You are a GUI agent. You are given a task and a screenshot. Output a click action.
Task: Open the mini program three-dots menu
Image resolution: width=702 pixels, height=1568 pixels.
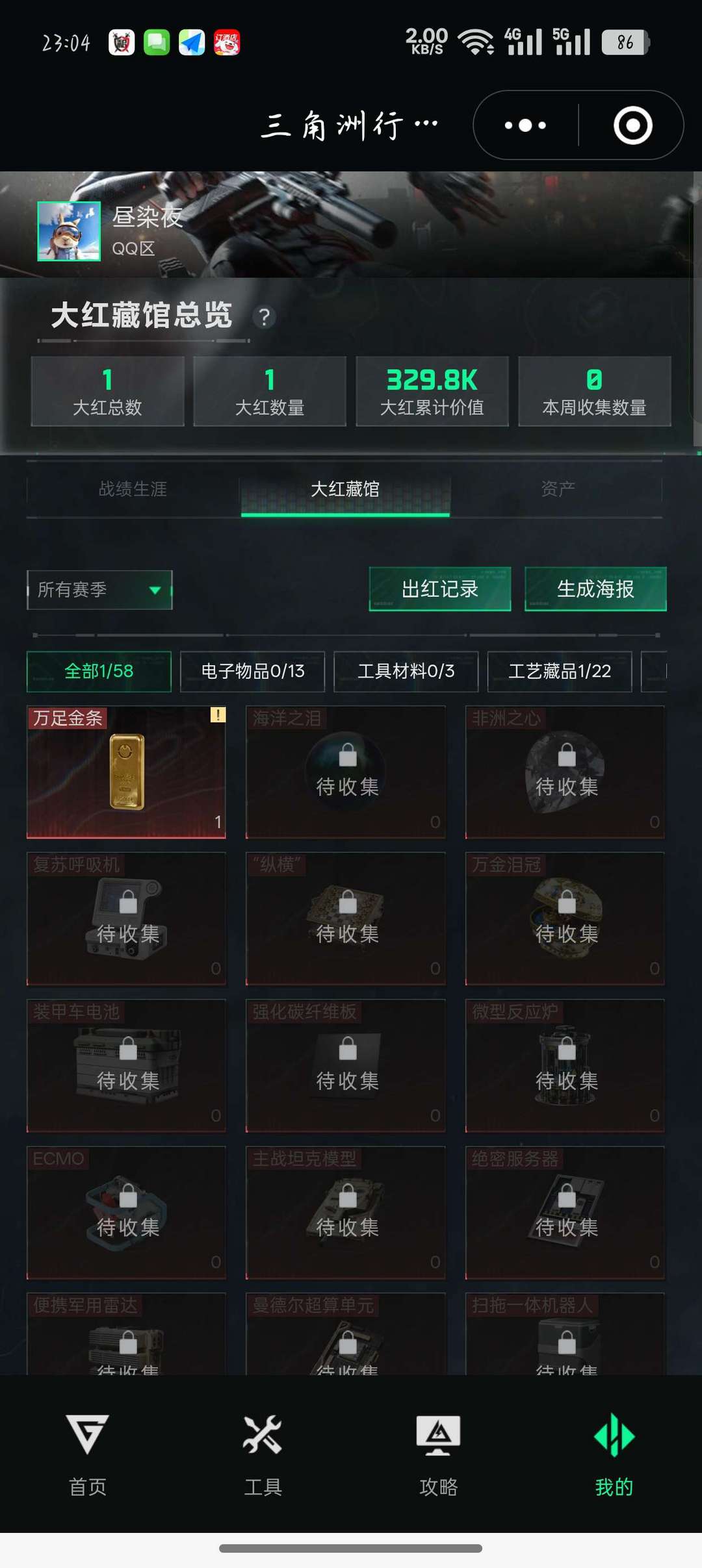526,125
